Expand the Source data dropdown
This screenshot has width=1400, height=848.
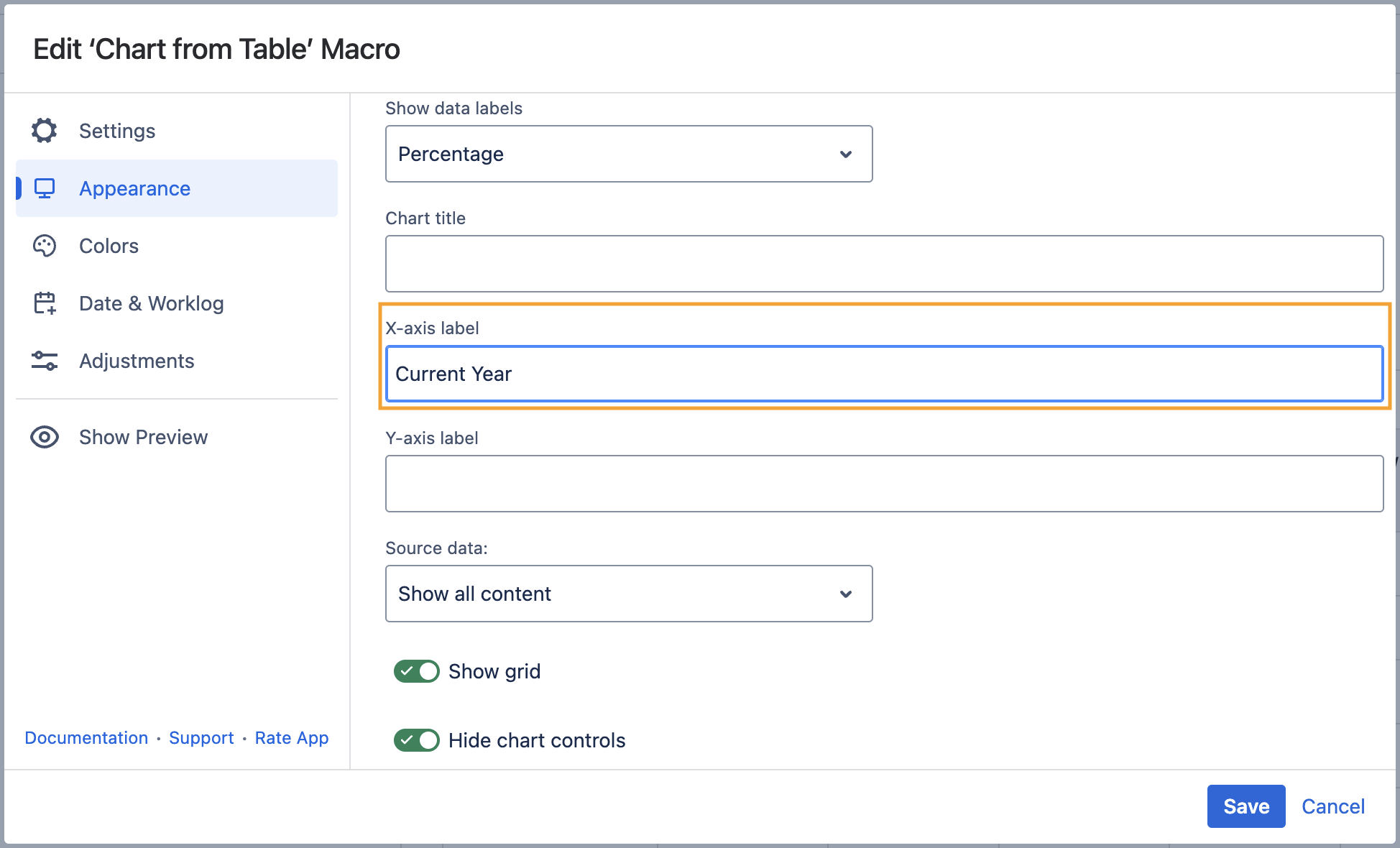click(x=628, y=594)
